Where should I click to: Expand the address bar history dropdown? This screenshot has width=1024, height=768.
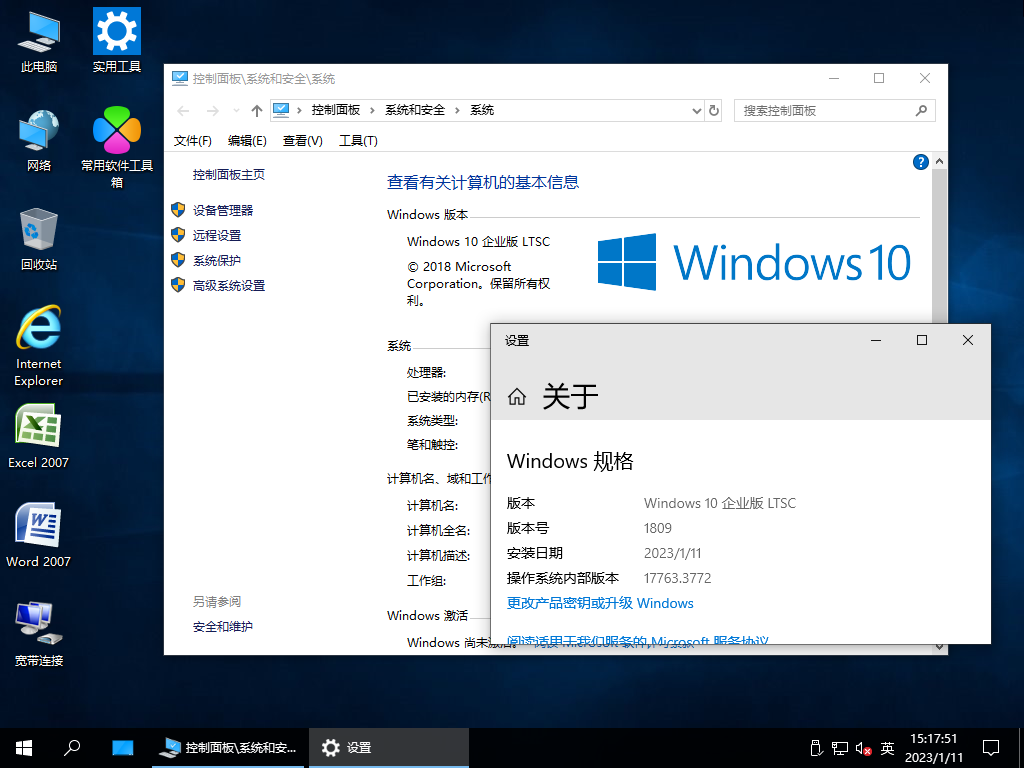coord(696,110)
